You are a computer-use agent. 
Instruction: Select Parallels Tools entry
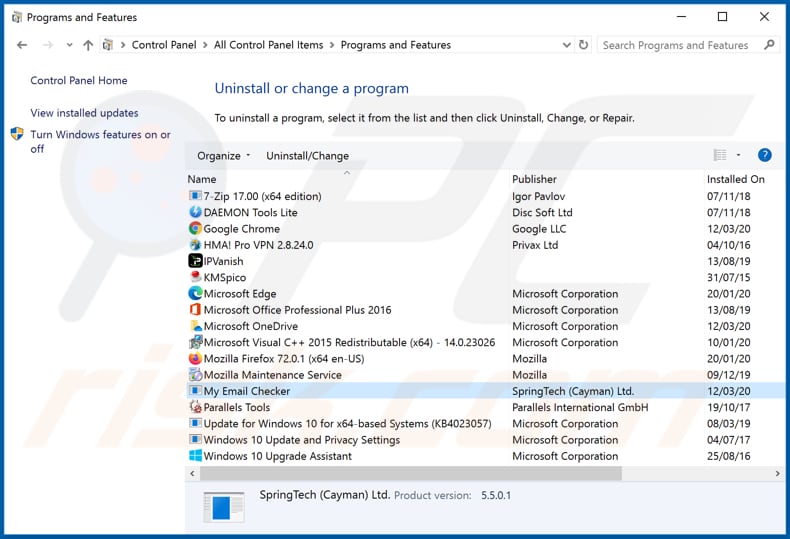point(237,407)
